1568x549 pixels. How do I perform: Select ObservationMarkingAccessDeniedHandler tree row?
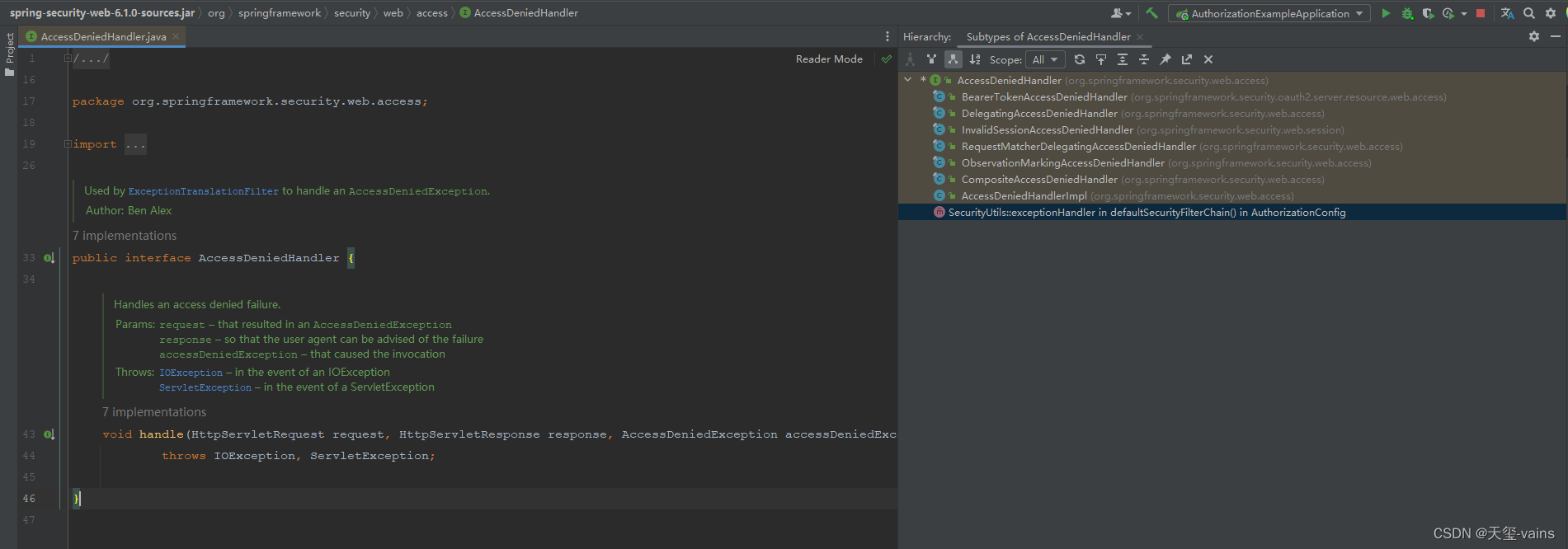pyautogui.click(x=1232, y=162)
